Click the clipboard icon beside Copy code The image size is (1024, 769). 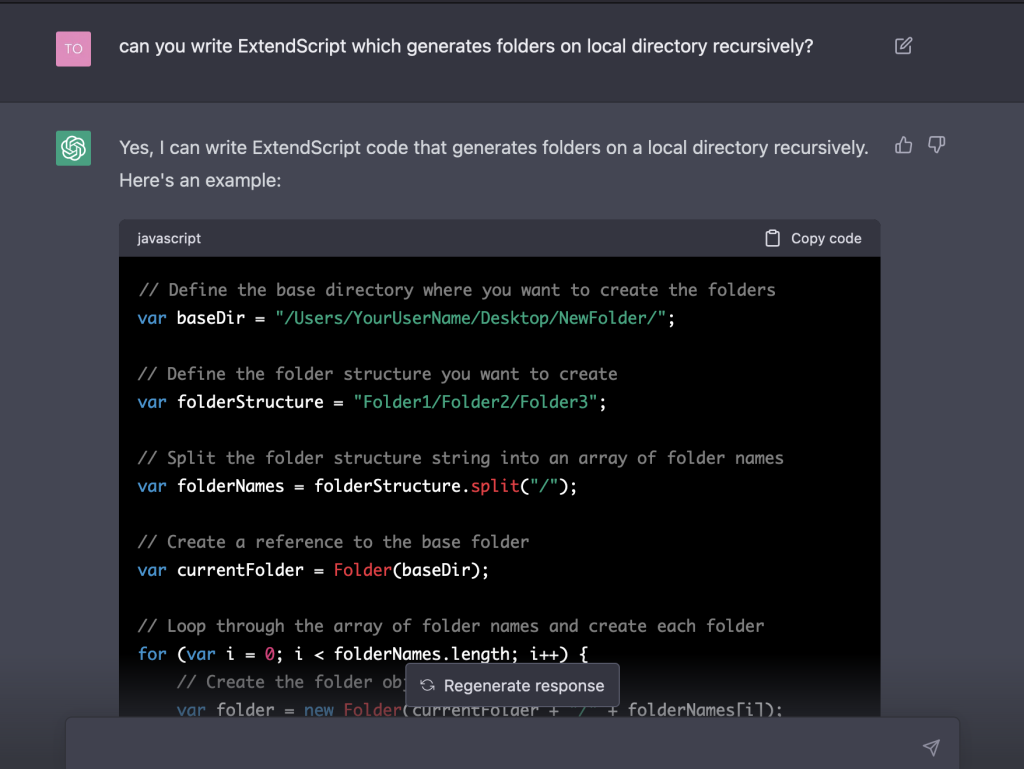click(x=772, y=238)
